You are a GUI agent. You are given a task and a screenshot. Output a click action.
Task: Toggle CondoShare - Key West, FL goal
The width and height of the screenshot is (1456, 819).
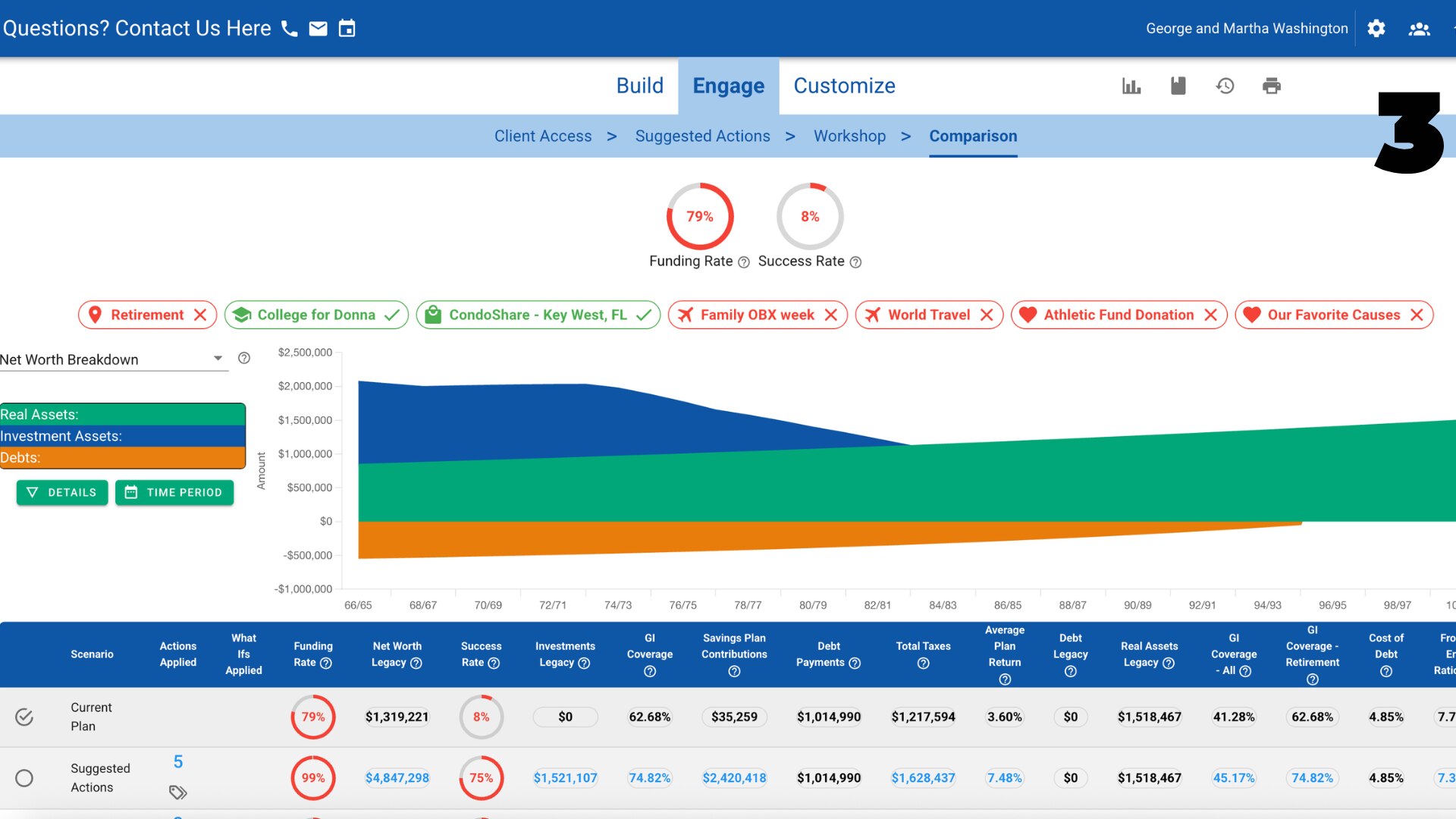(538, 315)
